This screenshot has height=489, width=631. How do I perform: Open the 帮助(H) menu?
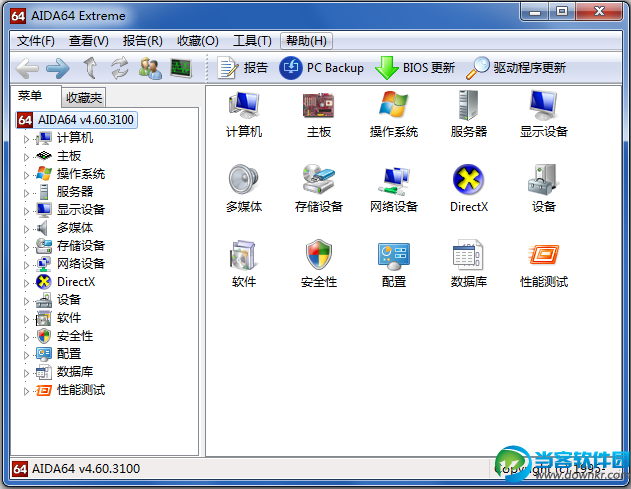click(306, 41)
